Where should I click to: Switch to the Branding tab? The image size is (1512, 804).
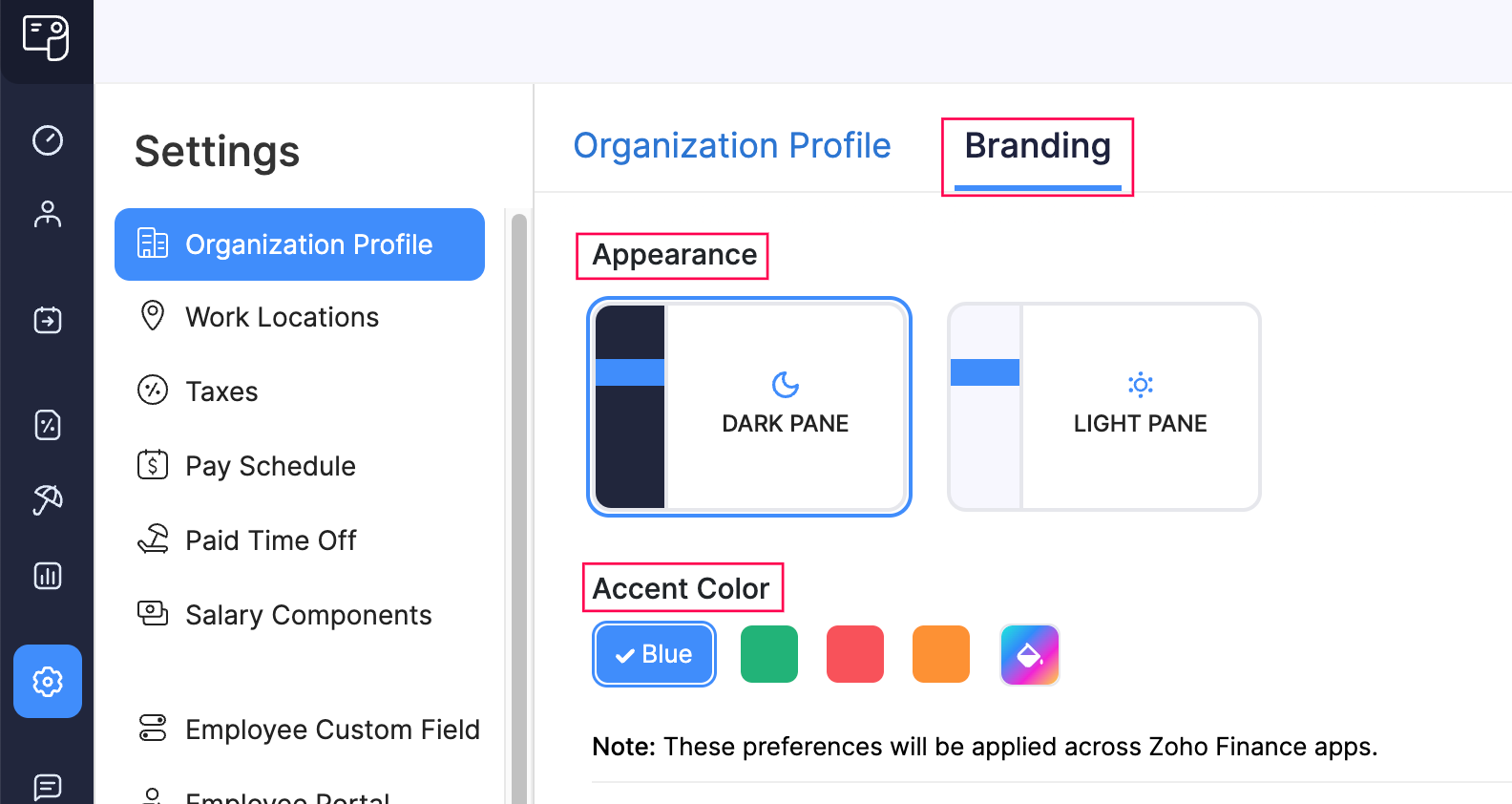coord(1038,145)
